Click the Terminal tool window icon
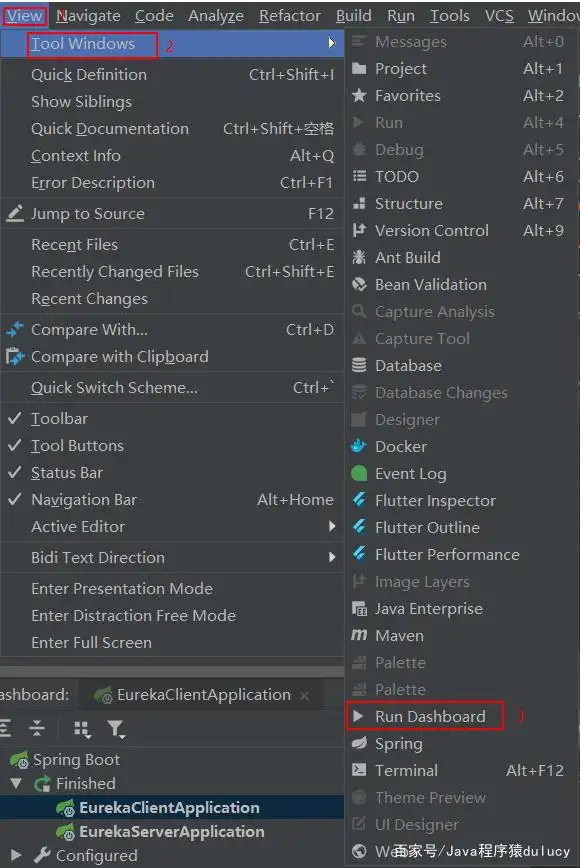Viewport: 580px width, 868px height. tap(359, 769)
